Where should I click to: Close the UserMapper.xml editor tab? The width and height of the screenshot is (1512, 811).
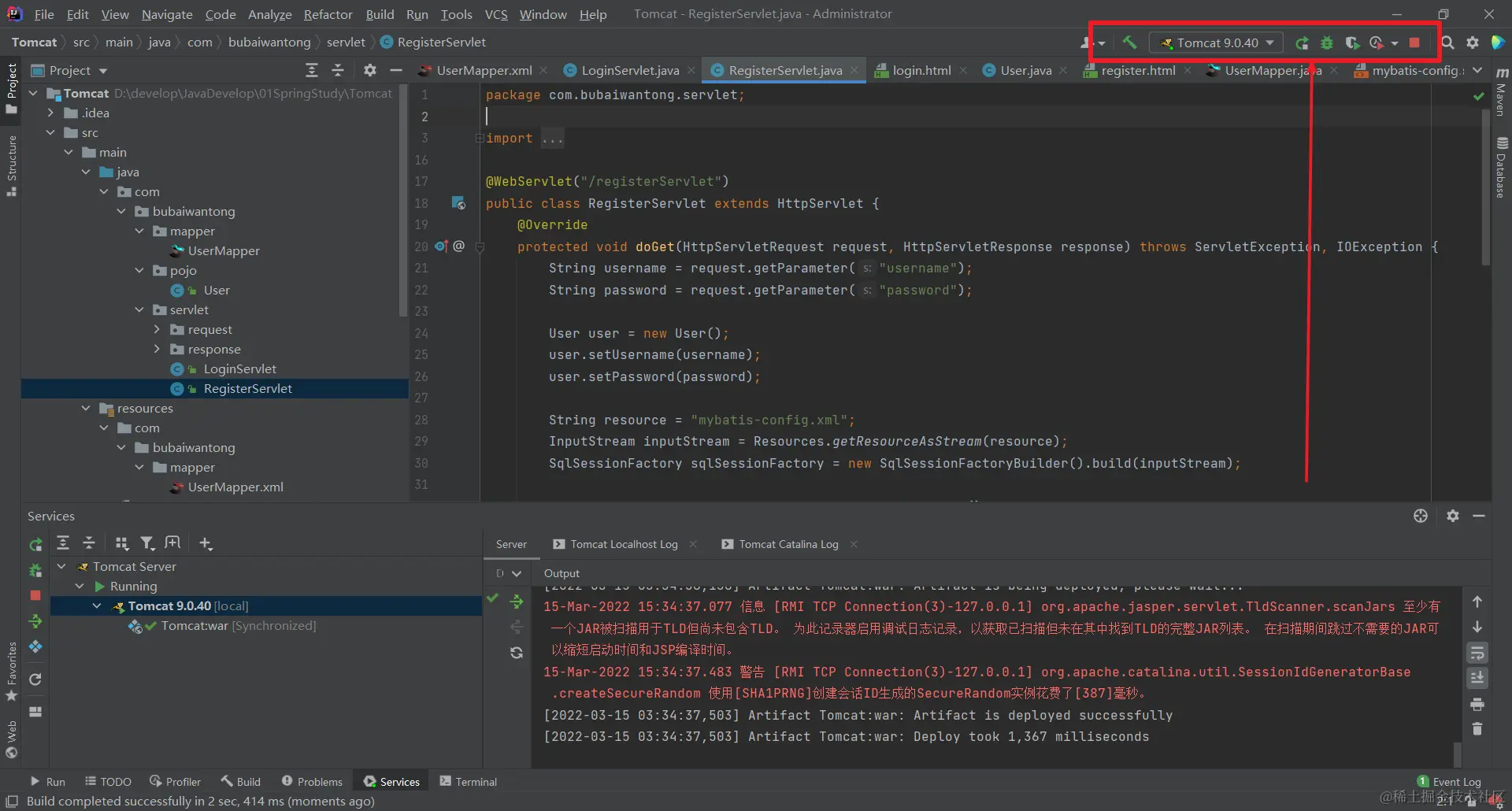click(x=543, y=70)
